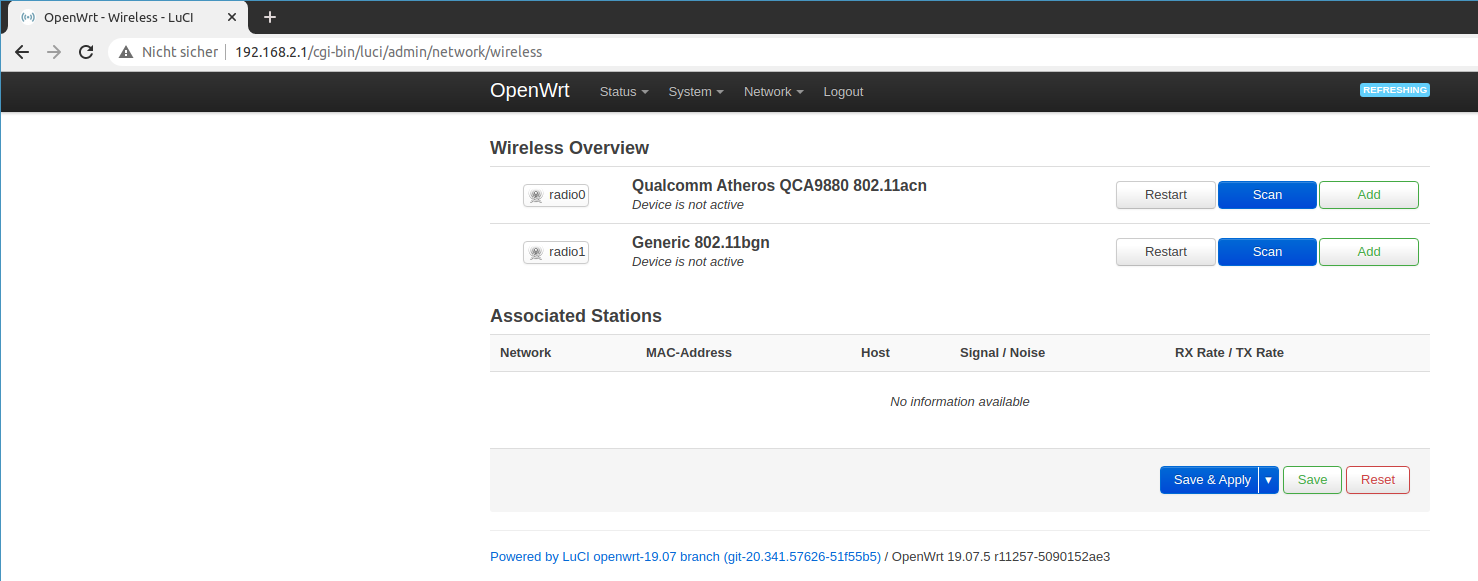Scan networks on radio1
Viewport: 1478px width, 581px height.
point(1267,252)
